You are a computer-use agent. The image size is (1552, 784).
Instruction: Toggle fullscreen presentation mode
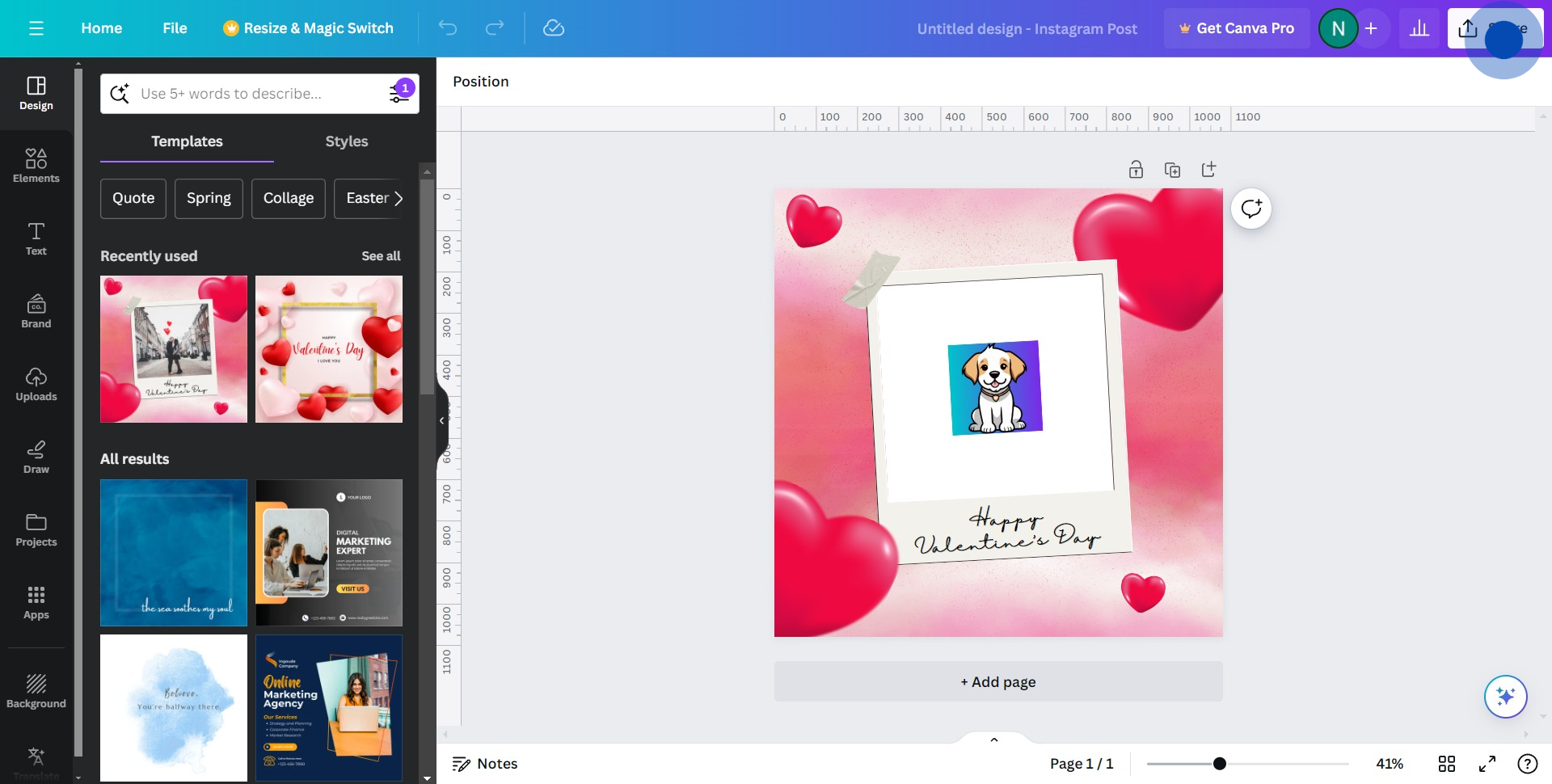coord(1487,764)
